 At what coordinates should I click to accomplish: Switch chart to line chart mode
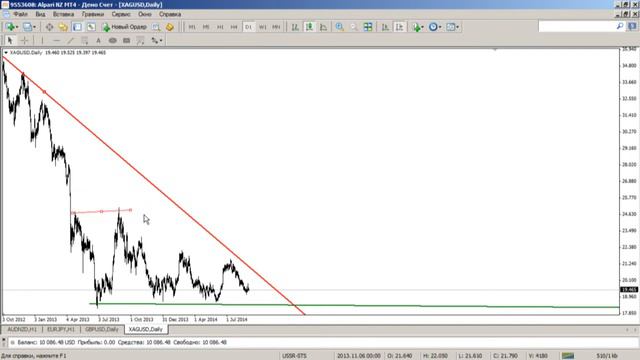(323, 27)
